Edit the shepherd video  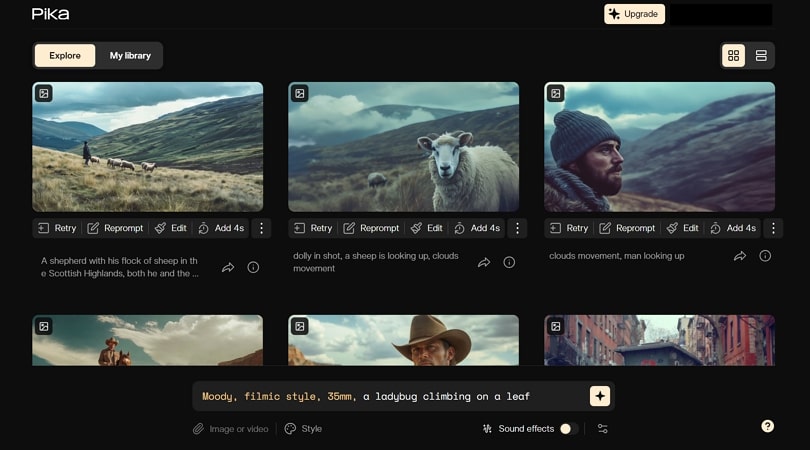(171, 228)
